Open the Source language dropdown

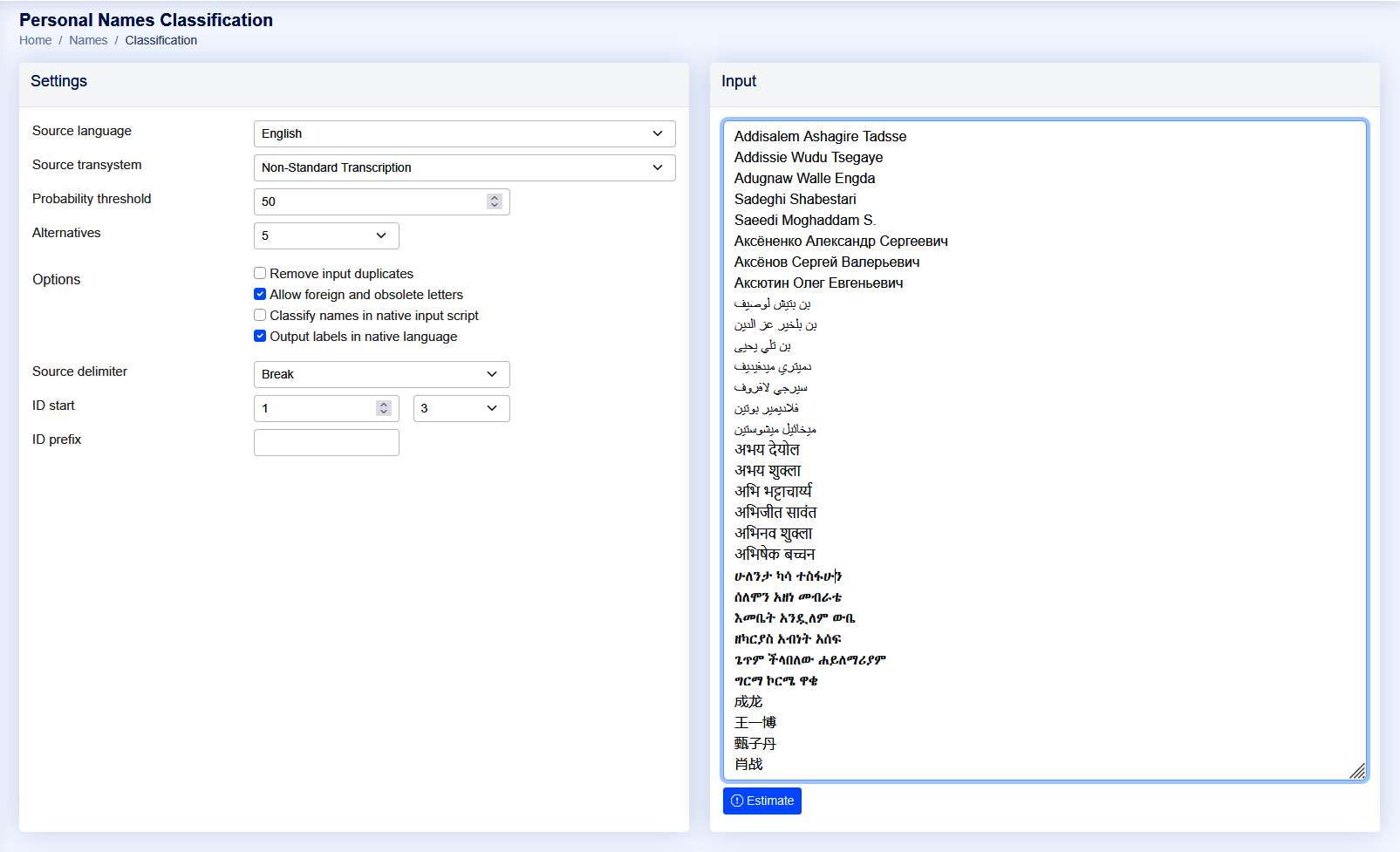click(464, 133)
